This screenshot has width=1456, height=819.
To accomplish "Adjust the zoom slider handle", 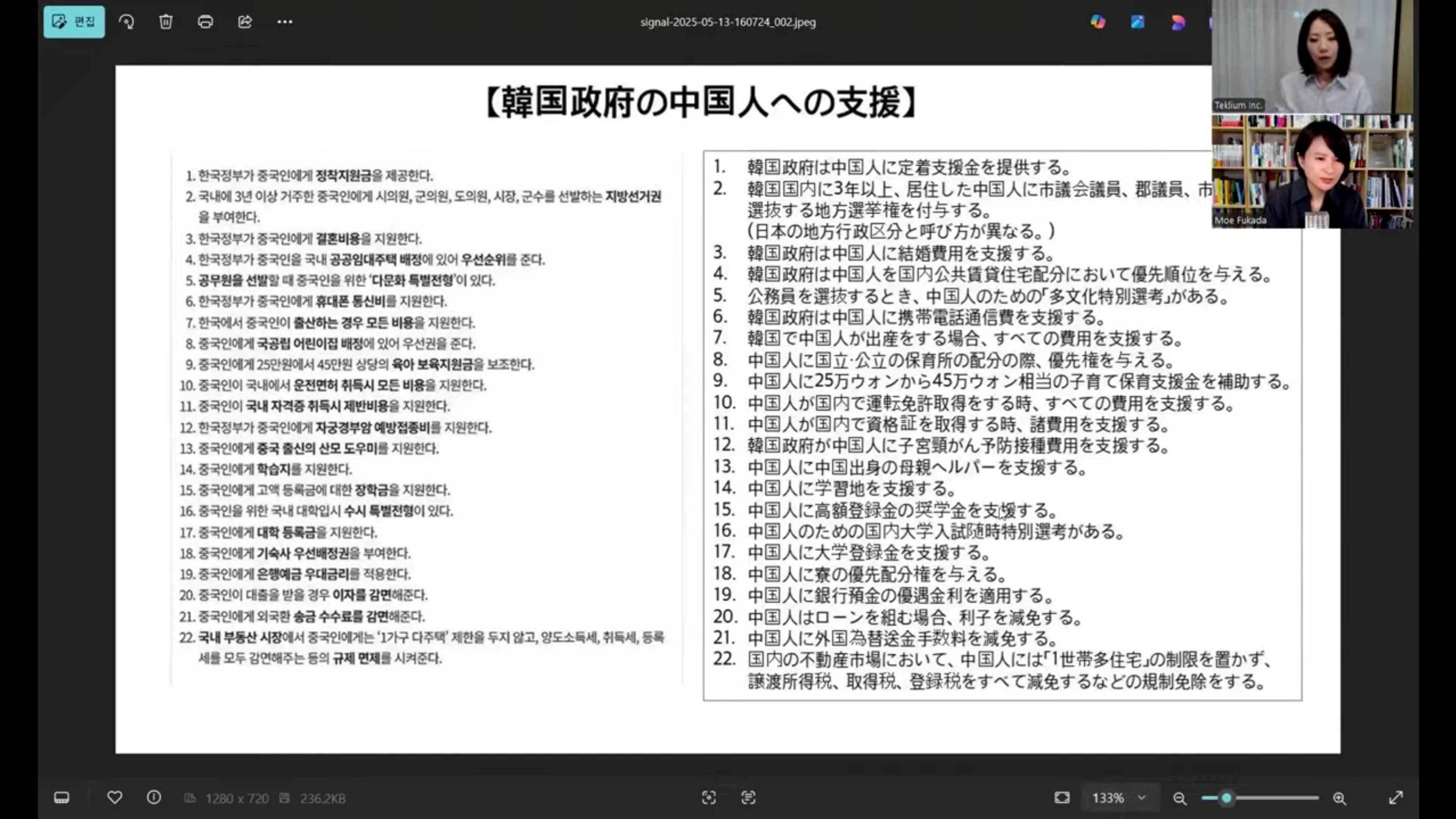I will point(1226,798).
